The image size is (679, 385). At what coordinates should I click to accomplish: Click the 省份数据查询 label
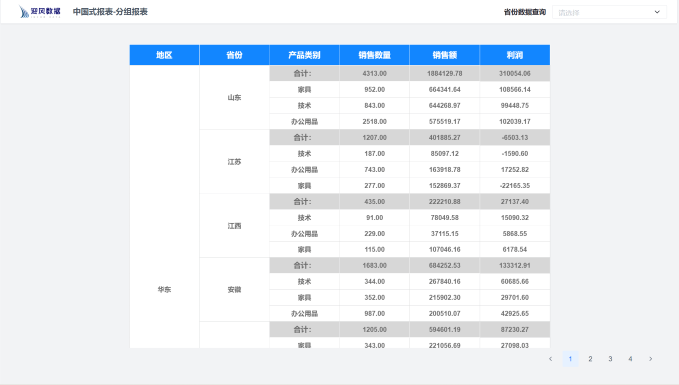525,12
